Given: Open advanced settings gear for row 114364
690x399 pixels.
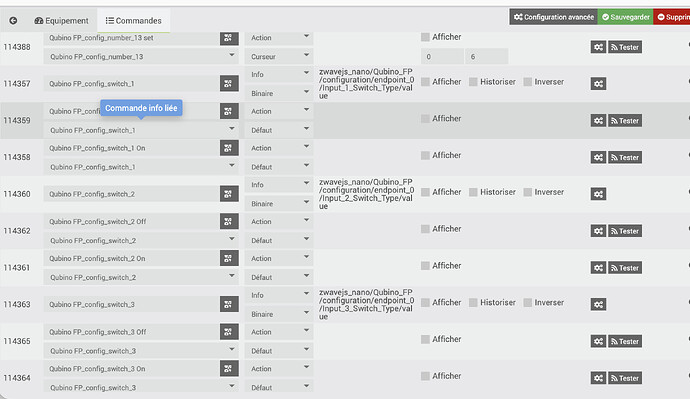Looking at the screenshot, I should click(598, 378).
